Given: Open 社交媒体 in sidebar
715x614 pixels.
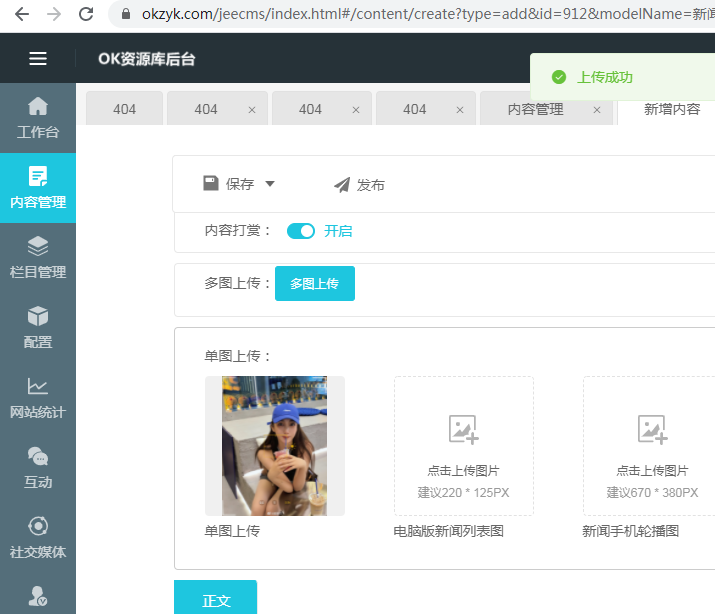Looking at the screenshot, I should 38,537.
